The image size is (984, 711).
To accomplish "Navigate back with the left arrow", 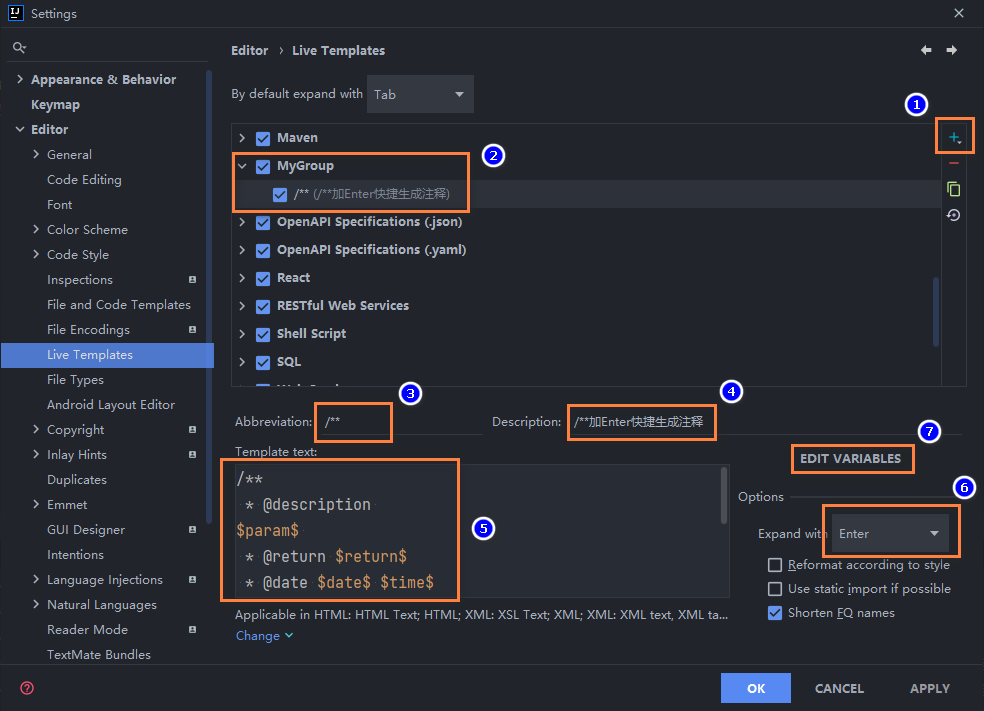I will point(926,50).
